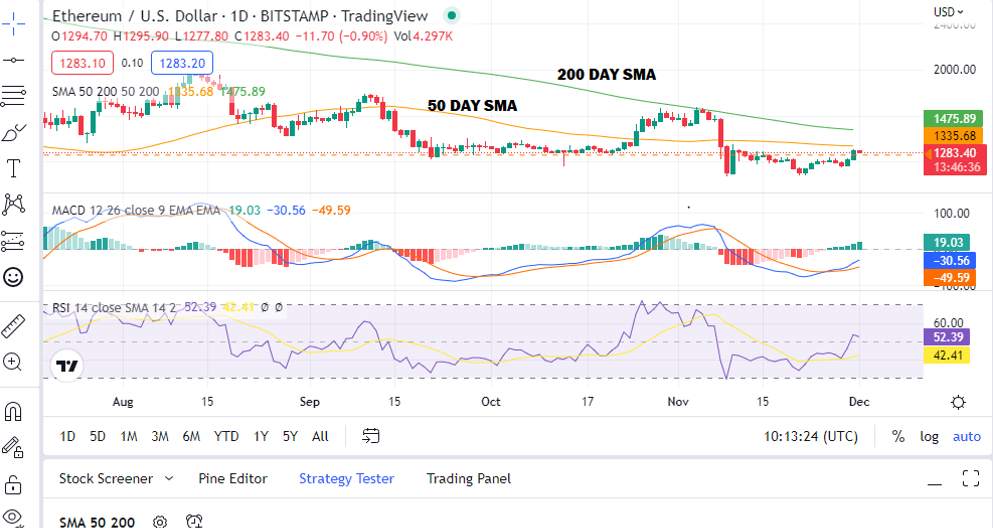Open the XABCD pattern tool
The height and width of the screenshot is (528, 993).
(13, 204)
